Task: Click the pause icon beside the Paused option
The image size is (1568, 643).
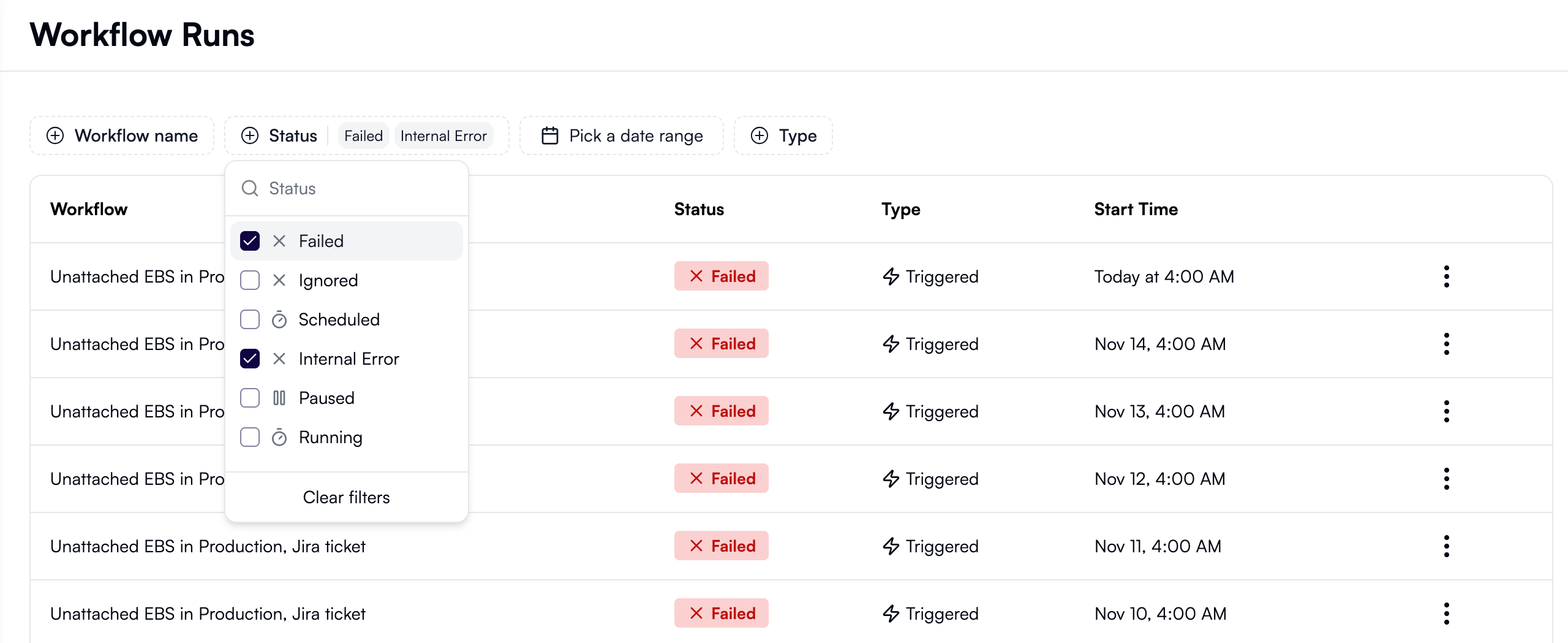Action: (x=279, y=398)
